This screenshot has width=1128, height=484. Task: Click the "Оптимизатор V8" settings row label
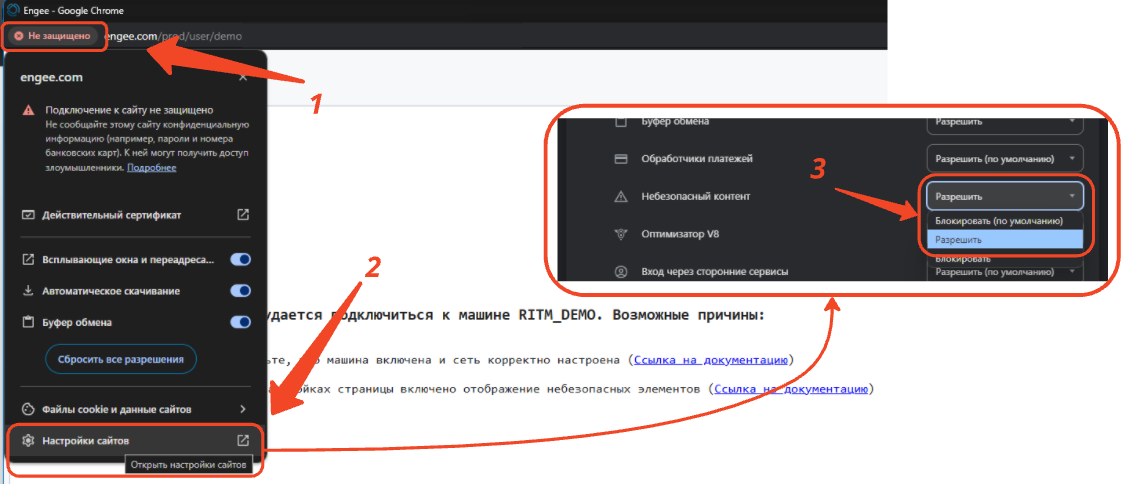(680, 234)
